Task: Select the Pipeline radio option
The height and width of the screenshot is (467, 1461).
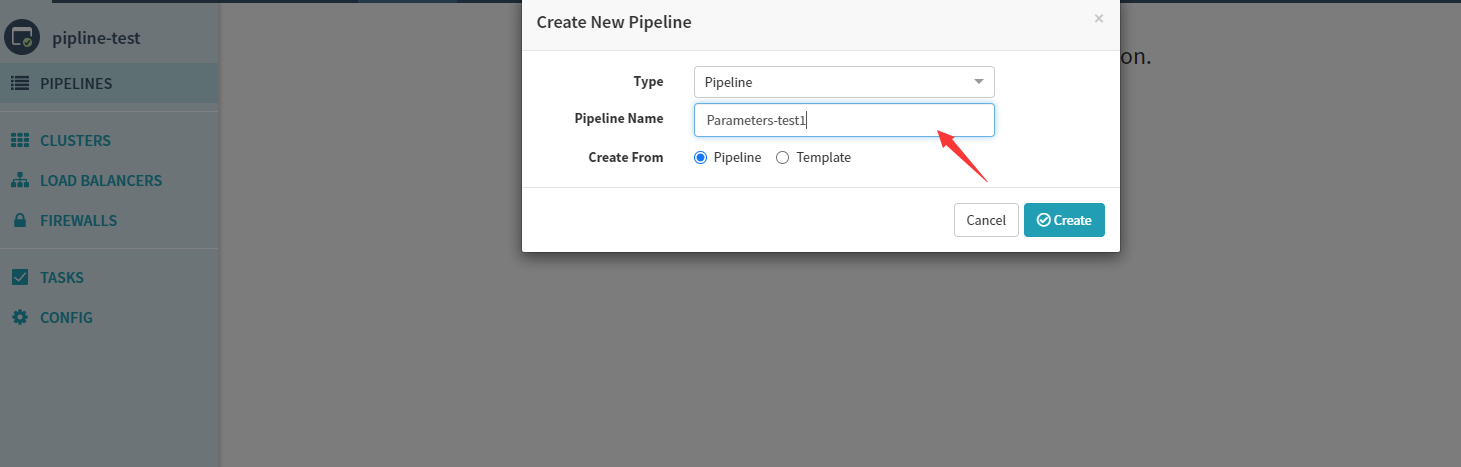Action: coord(701,158)
